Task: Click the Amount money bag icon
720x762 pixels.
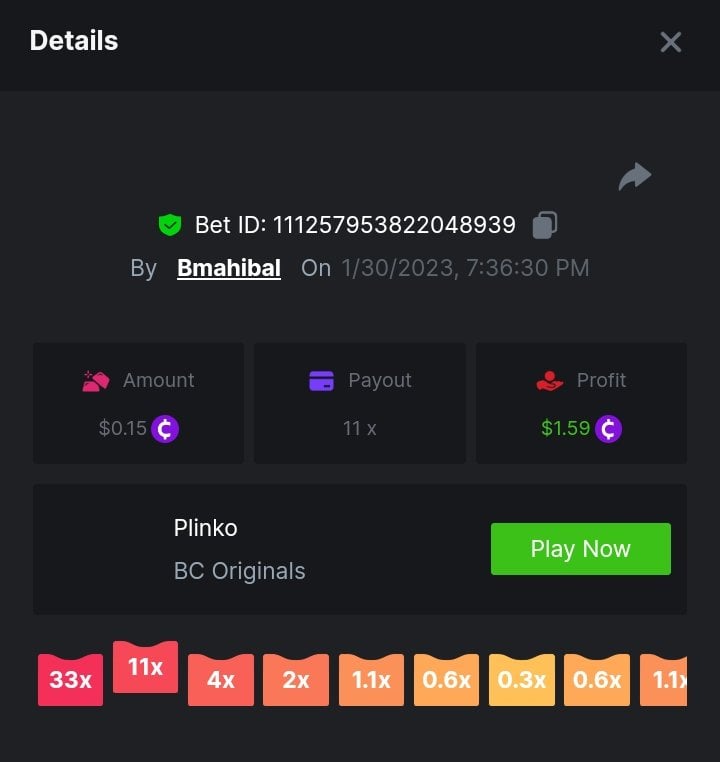Action: 96,381
